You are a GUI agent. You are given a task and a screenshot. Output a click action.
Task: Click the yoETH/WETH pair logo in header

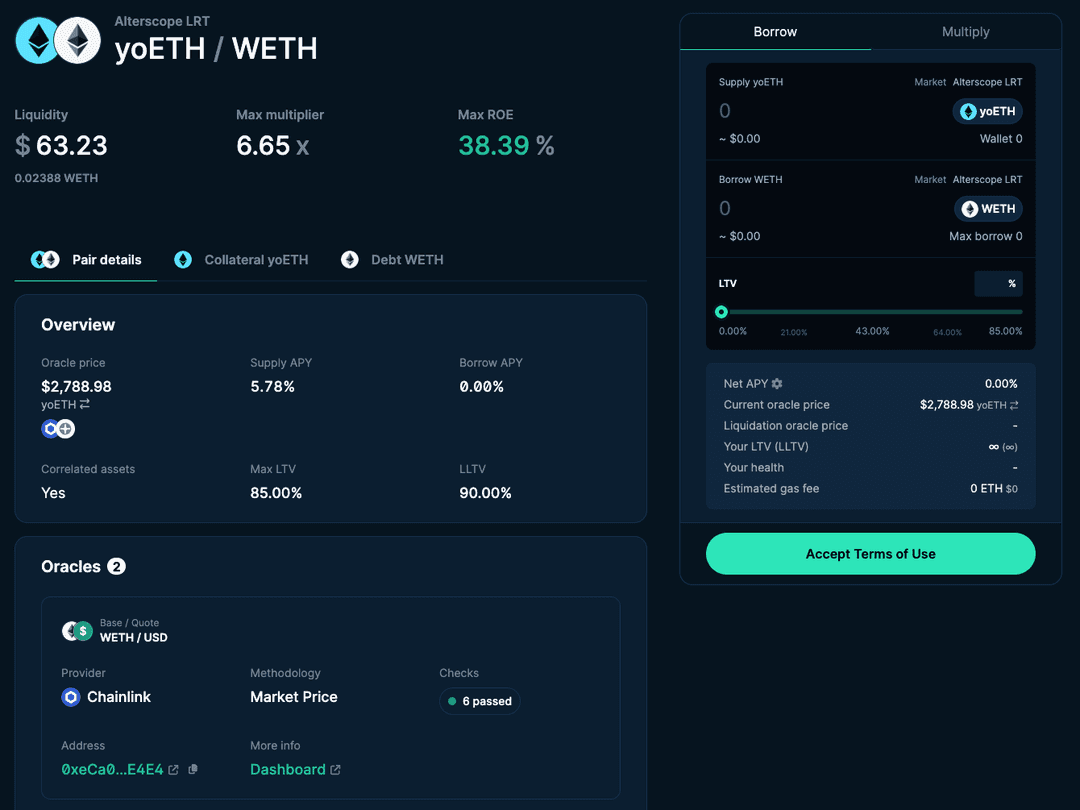pyautogui.click(x=57, y=42)
